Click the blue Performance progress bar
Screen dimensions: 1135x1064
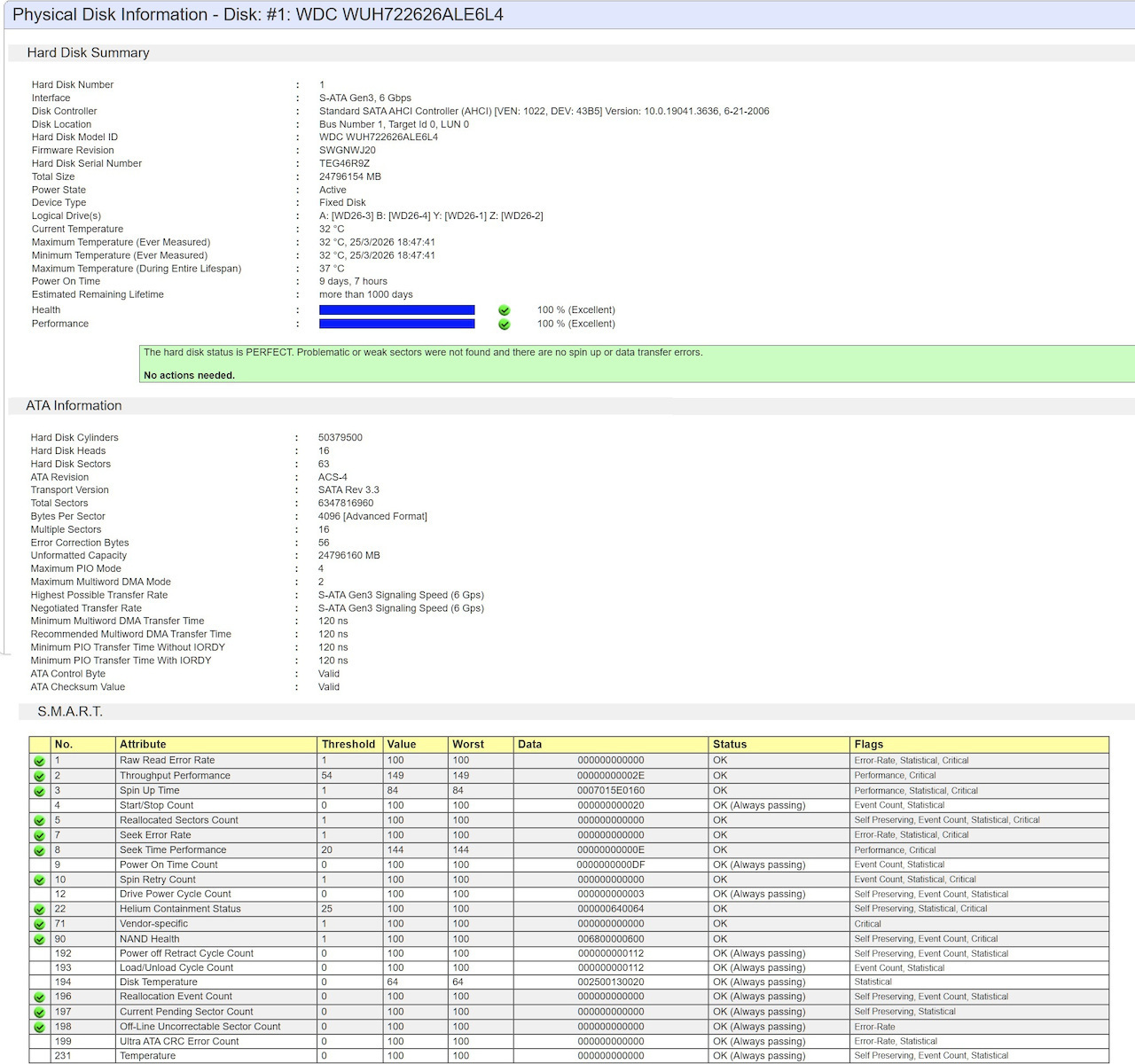click(396, 324)
